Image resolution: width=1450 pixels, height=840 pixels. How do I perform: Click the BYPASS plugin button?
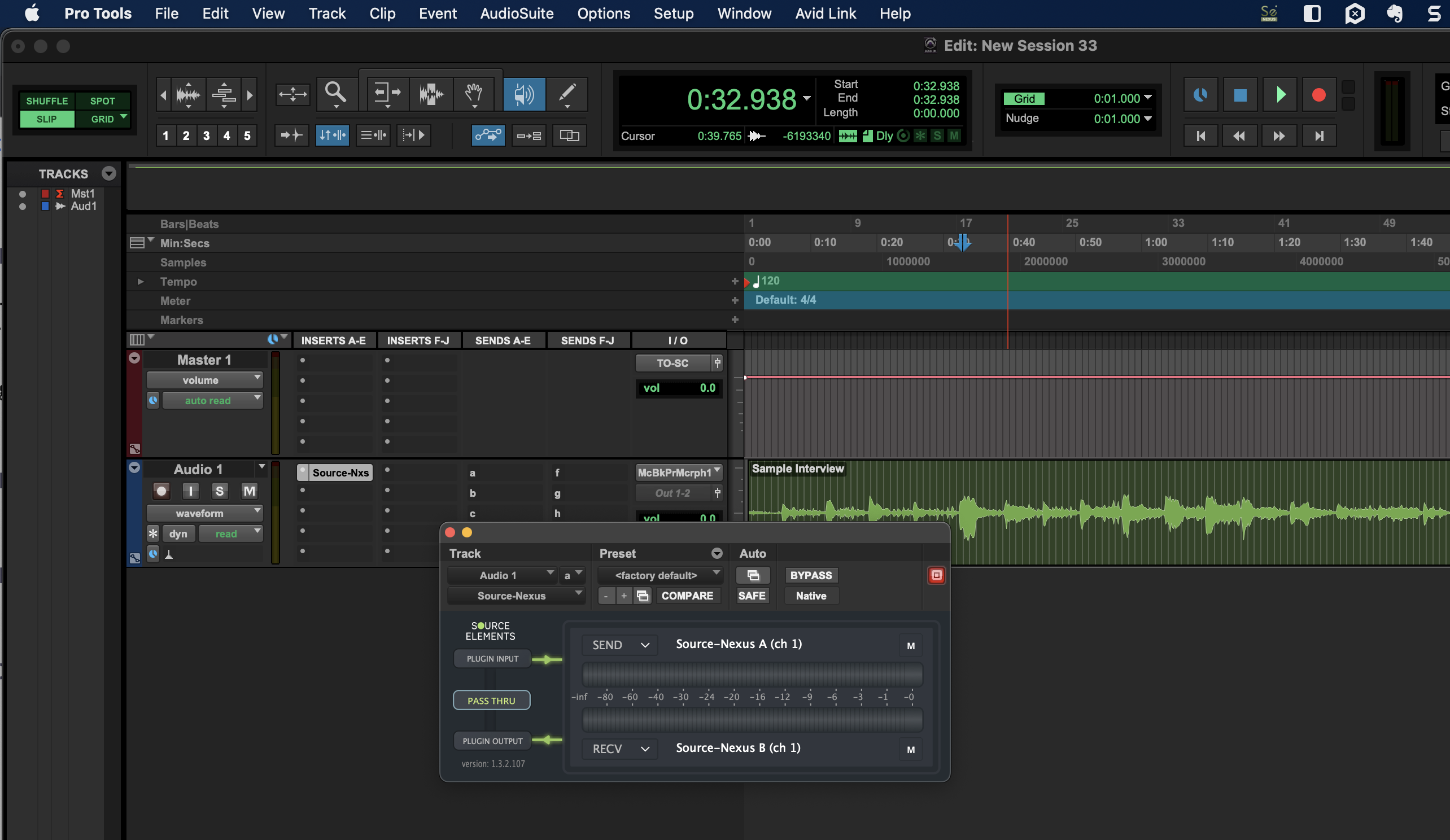tap(811, 575)
